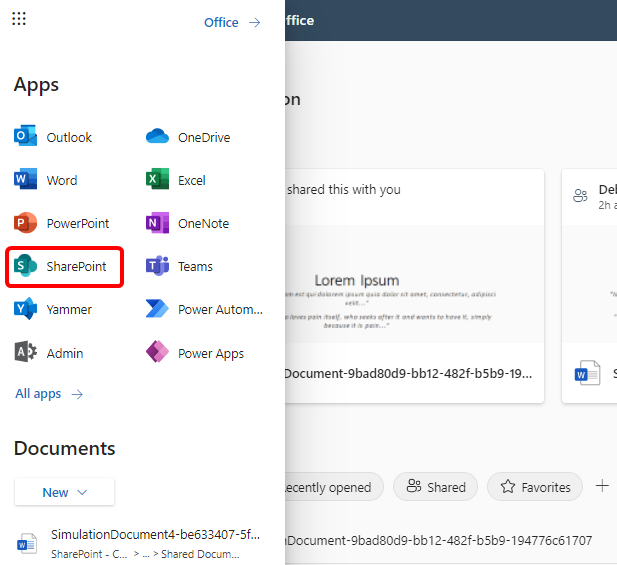Close the app launcher waffle menu
This screenshot has height=565, width=617.
pyautogui.click(x=19, y=20)
